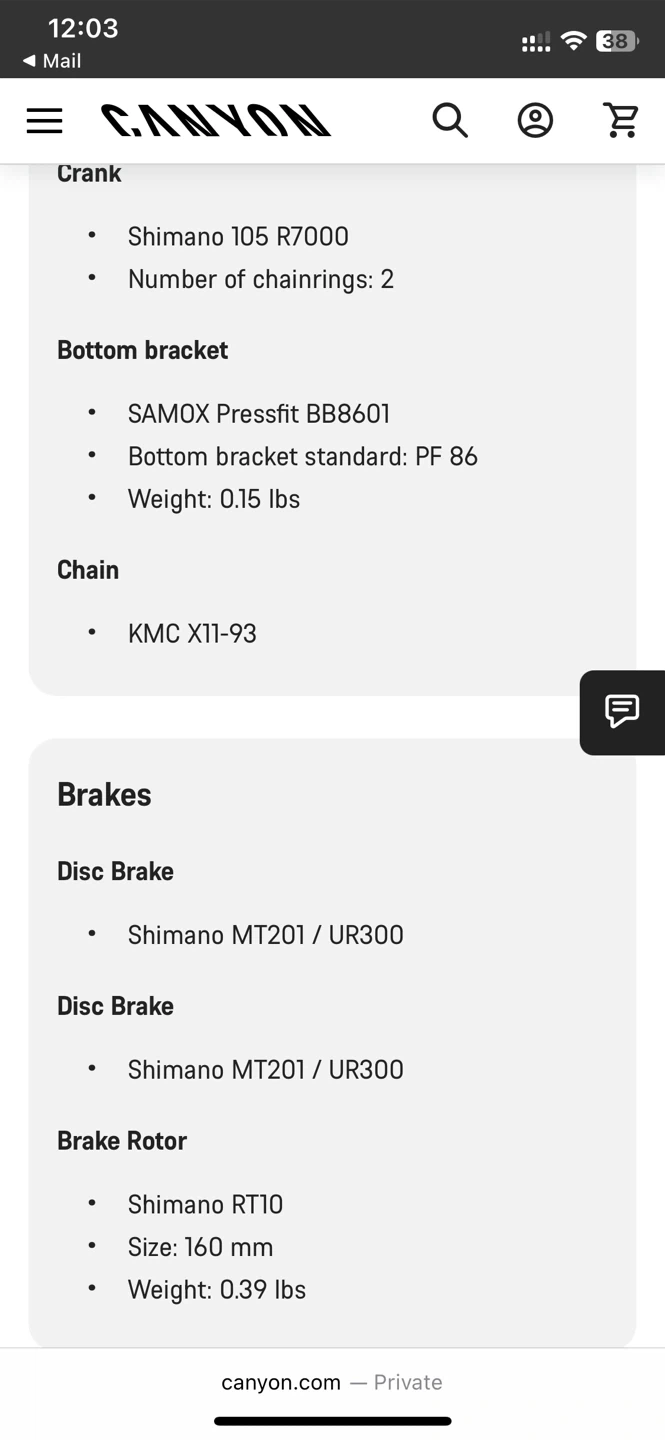Tap the canyon.com address bar
This screenshot has width=665, height=1440.
(x=332, y=1382)
